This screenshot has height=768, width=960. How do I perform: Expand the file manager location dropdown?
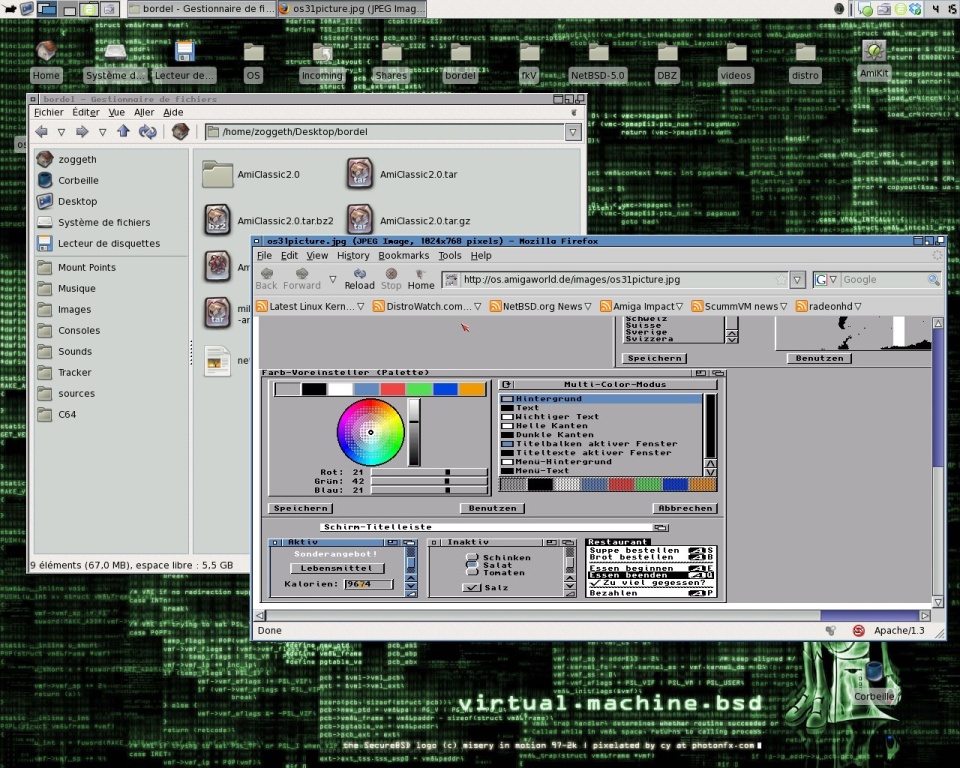click(572, 132)
